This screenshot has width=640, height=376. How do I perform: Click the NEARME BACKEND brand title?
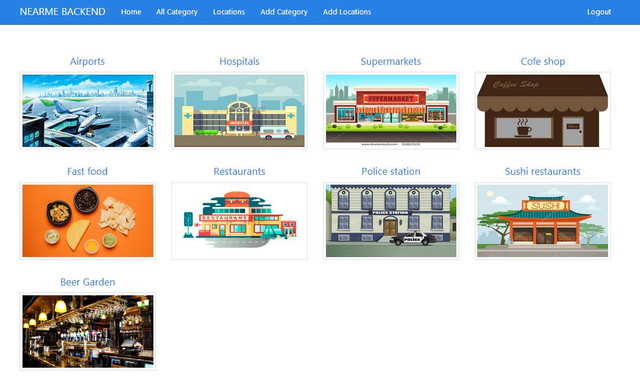(x=62, y=11)
